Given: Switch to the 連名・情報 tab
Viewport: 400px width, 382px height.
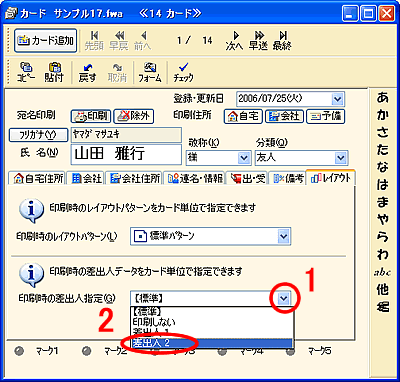Looking at the screenshot, I should [195, 179].
